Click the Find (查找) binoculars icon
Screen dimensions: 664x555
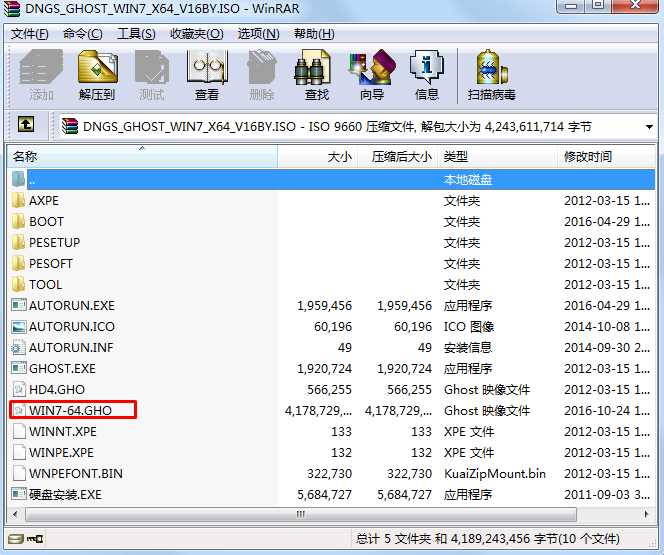tap(316, 75)
